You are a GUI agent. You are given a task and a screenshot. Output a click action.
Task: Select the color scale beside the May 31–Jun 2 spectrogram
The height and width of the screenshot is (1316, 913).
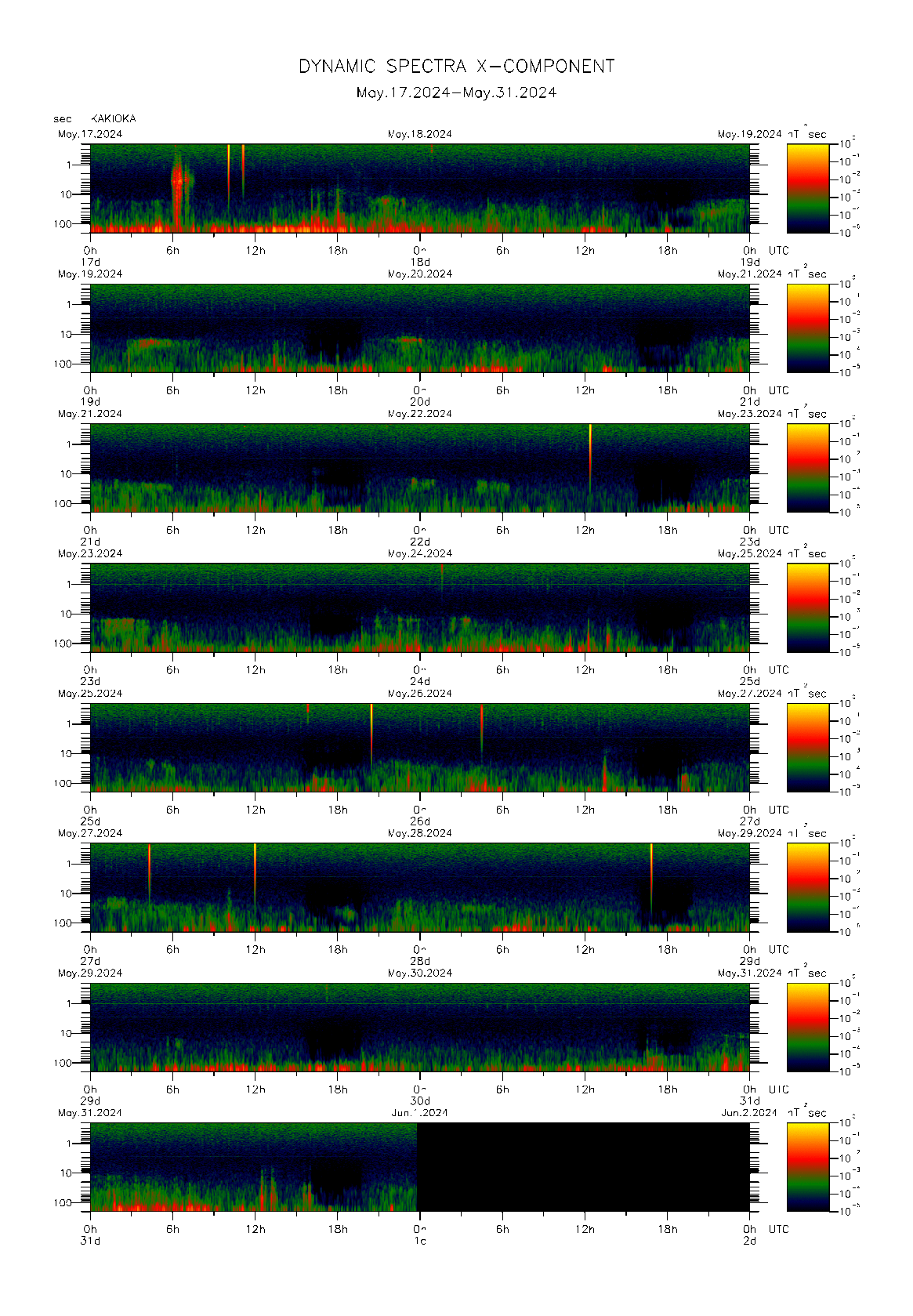pyautogui.click(x=808, y=1167)
